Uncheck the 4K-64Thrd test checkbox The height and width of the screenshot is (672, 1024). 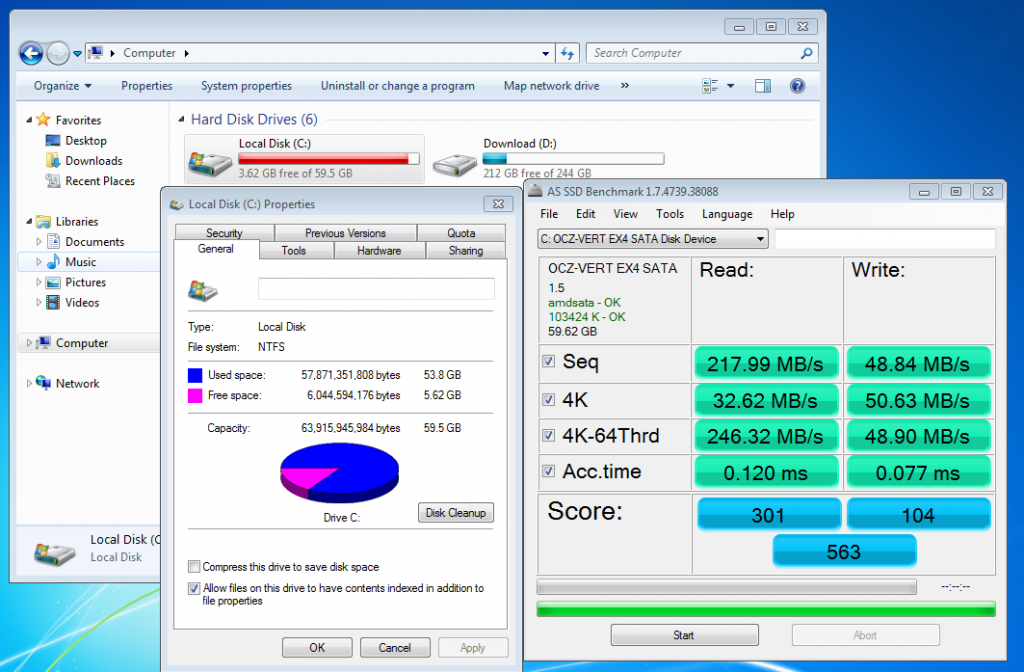point(547,435)
